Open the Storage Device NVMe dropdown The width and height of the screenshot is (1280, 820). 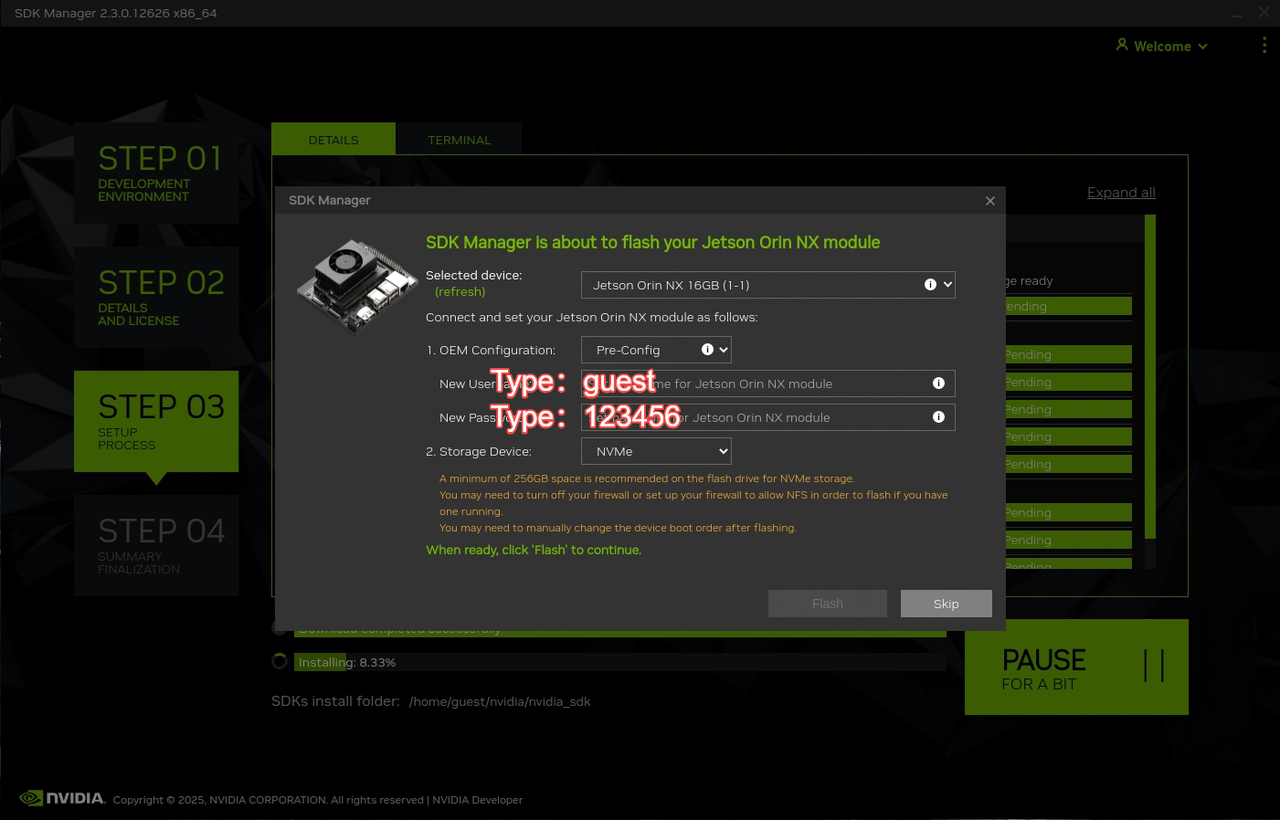point(656,451)
